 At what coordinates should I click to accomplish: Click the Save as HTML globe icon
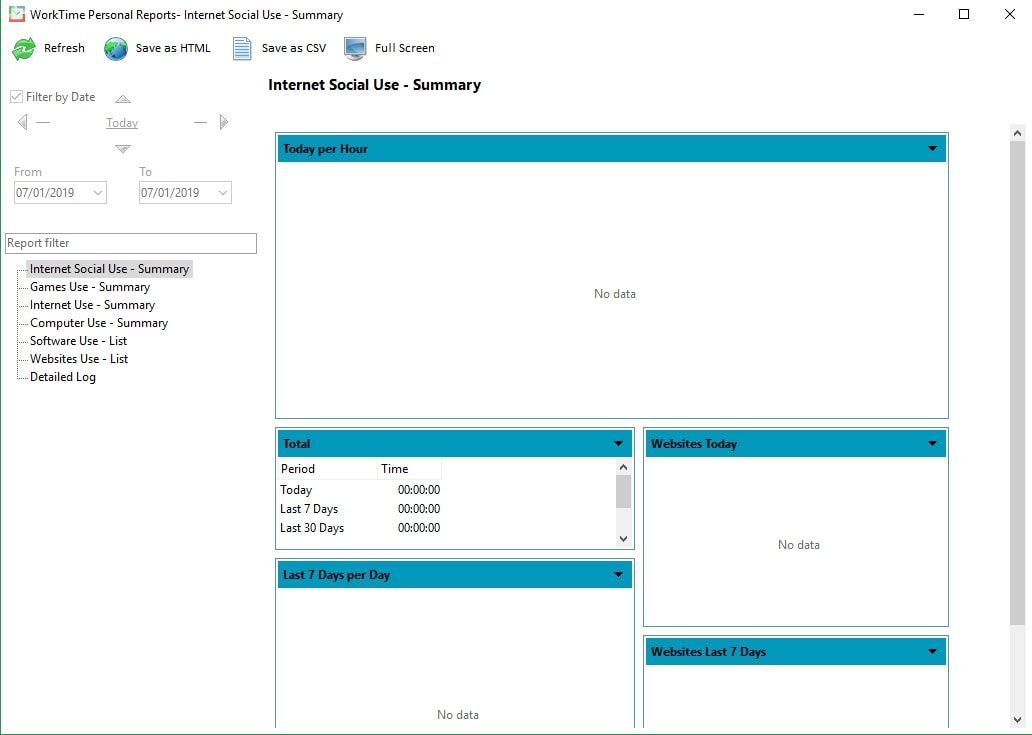116,48
